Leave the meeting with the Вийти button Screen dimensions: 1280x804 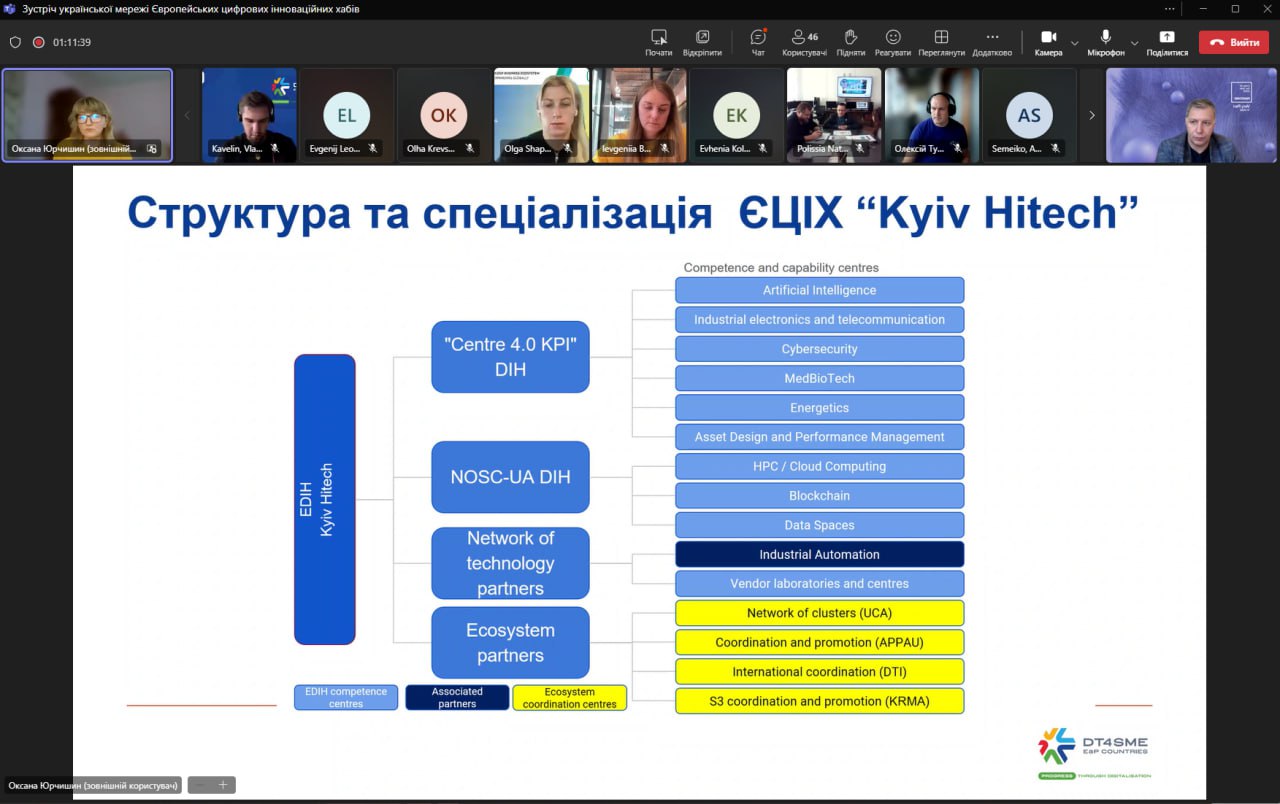[1233, 42]
